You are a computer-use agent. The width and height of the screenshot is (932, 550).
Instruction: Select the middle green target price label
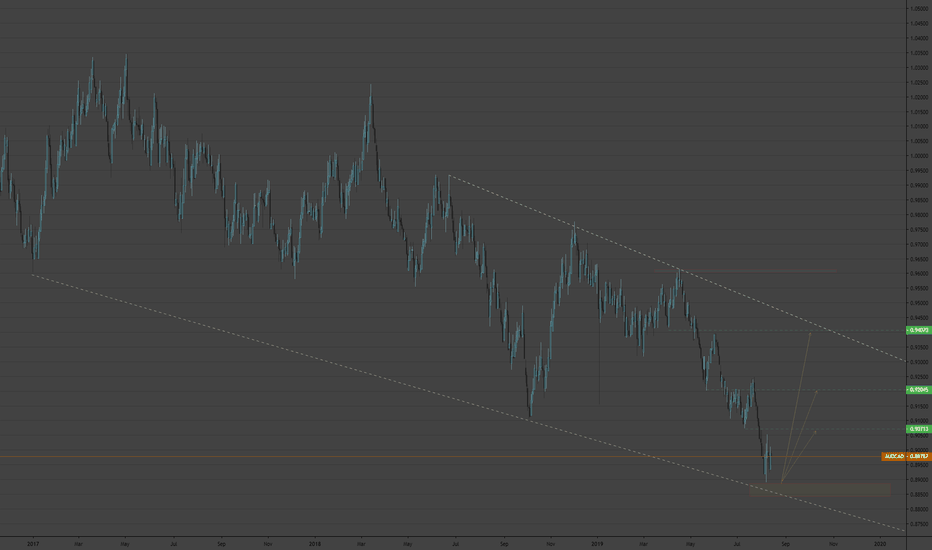coord(918,390)
